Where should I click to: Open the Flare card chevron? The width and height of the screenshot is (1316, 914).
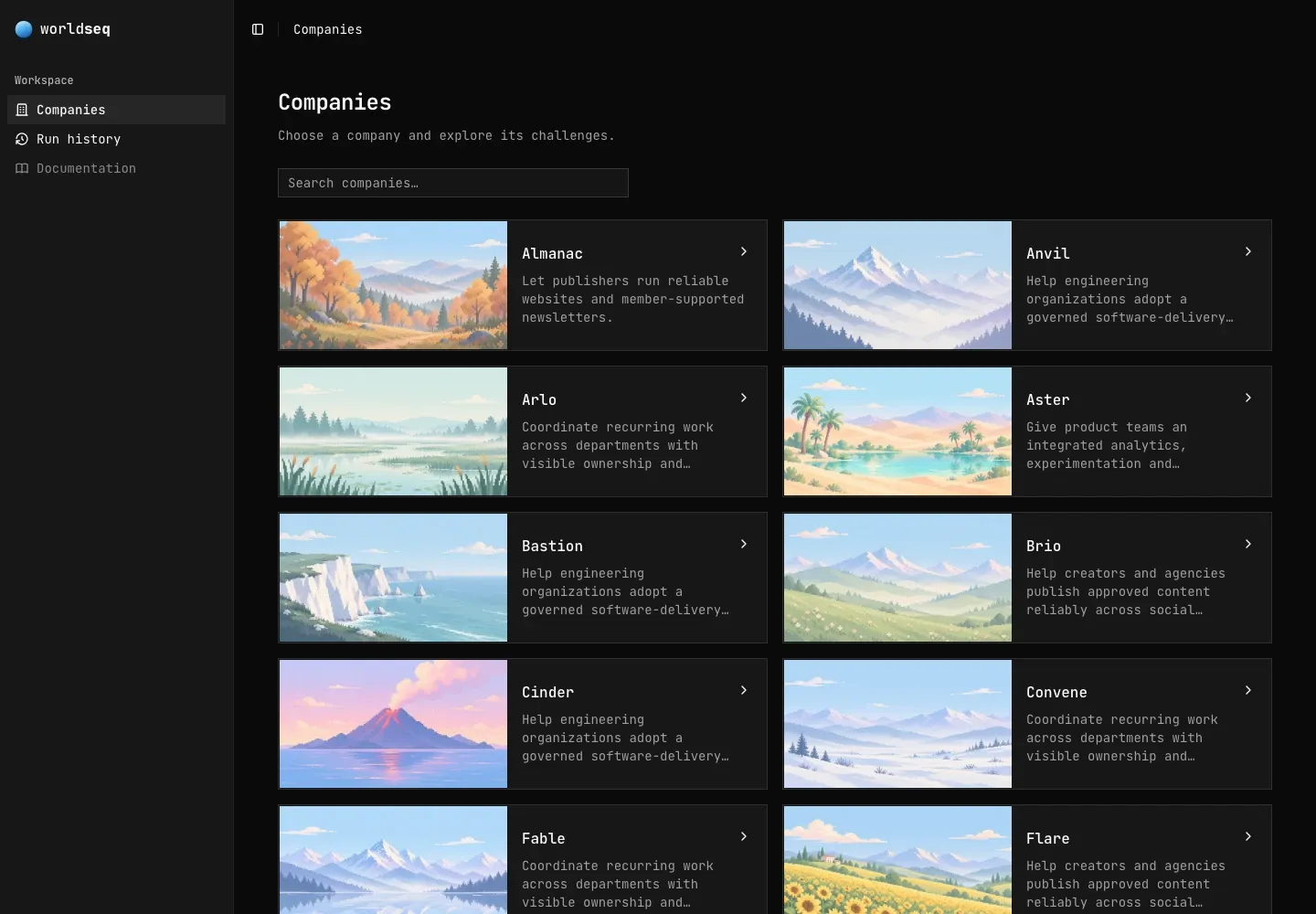(1248, 836)
